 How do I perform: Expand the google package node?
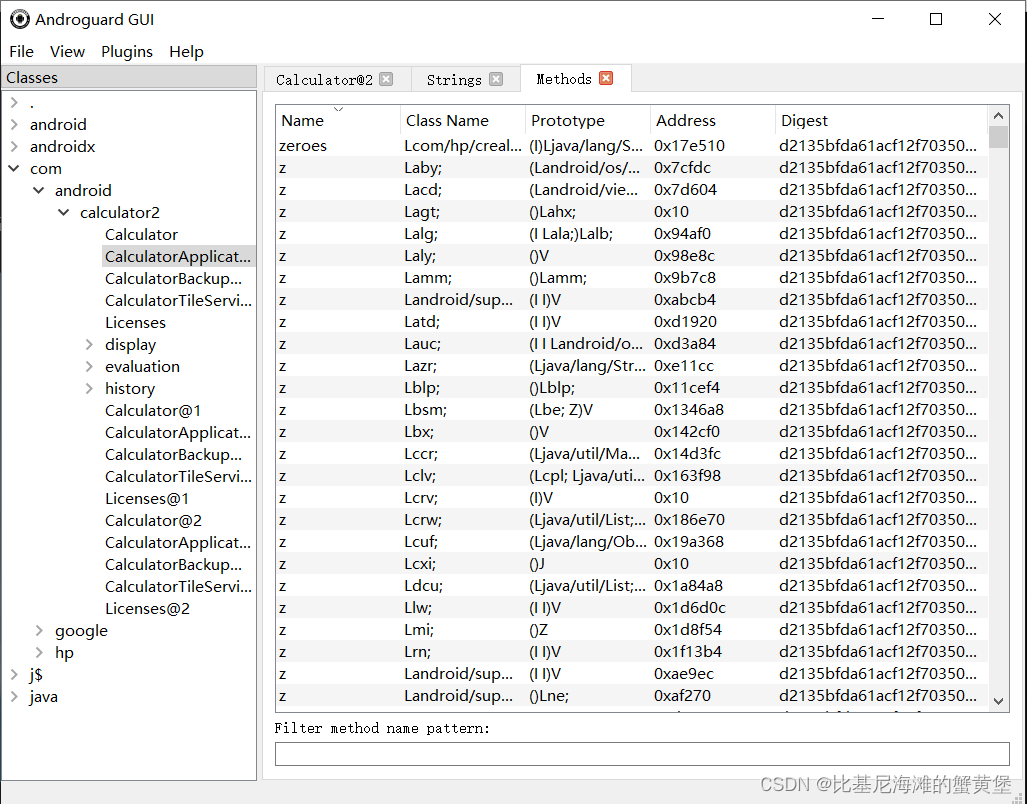coord(40,630)
